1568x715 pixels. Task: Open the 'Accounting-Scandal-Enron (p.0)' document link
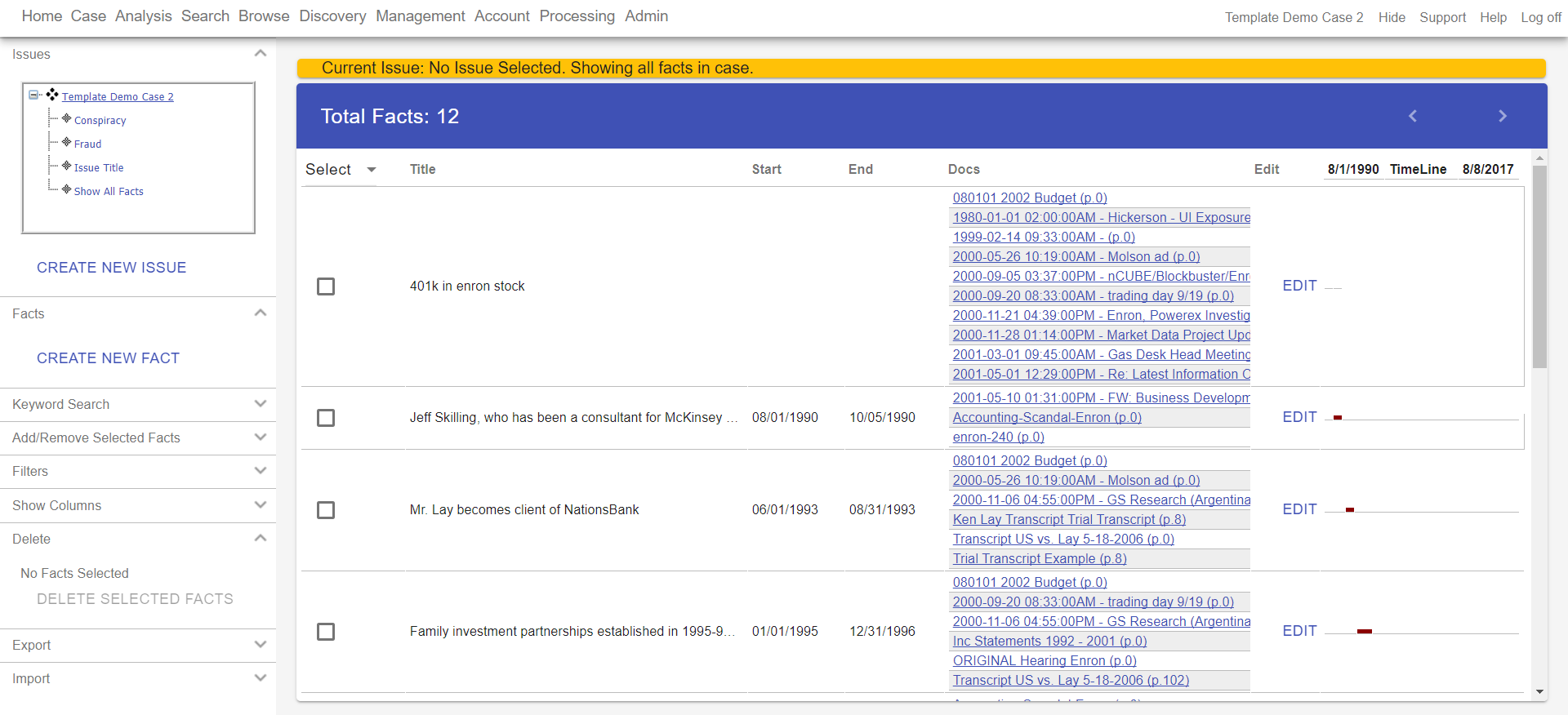(x=1047, y=417)
